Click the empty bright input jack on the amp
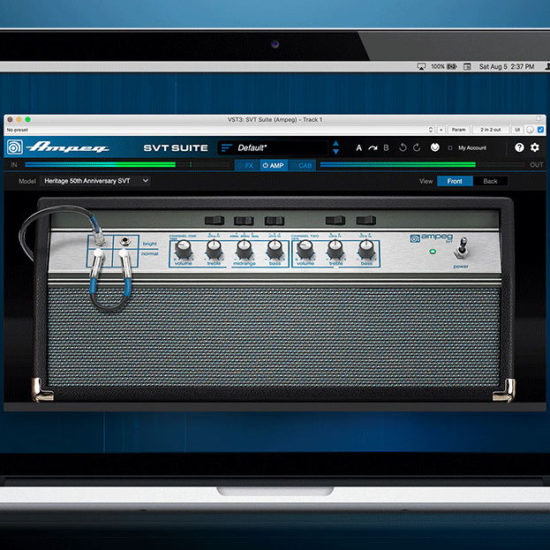 [x=125, y=241]
